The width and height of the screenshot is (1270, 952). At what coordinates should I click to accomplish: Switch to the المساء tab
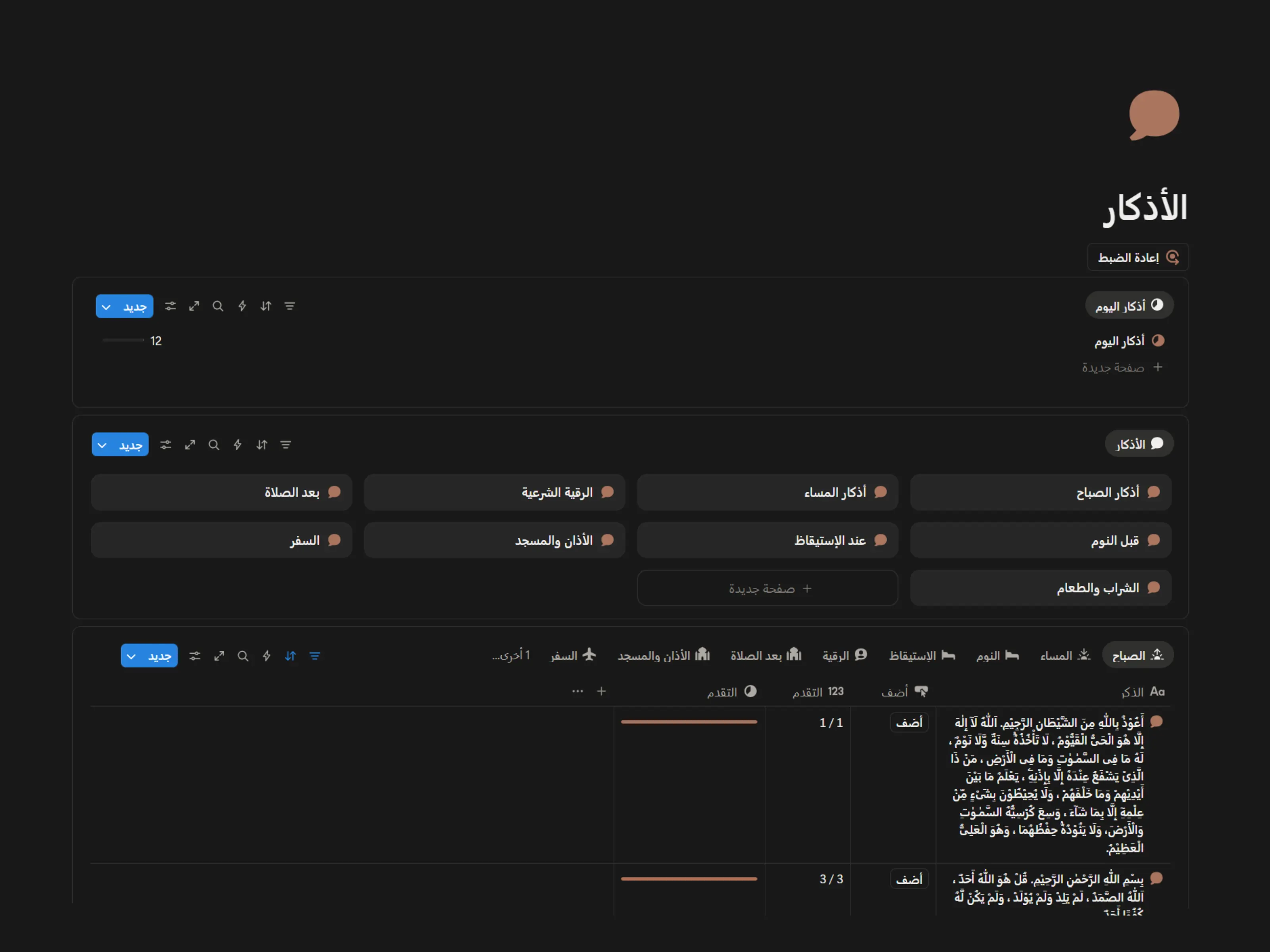[x=1064, y=655]
